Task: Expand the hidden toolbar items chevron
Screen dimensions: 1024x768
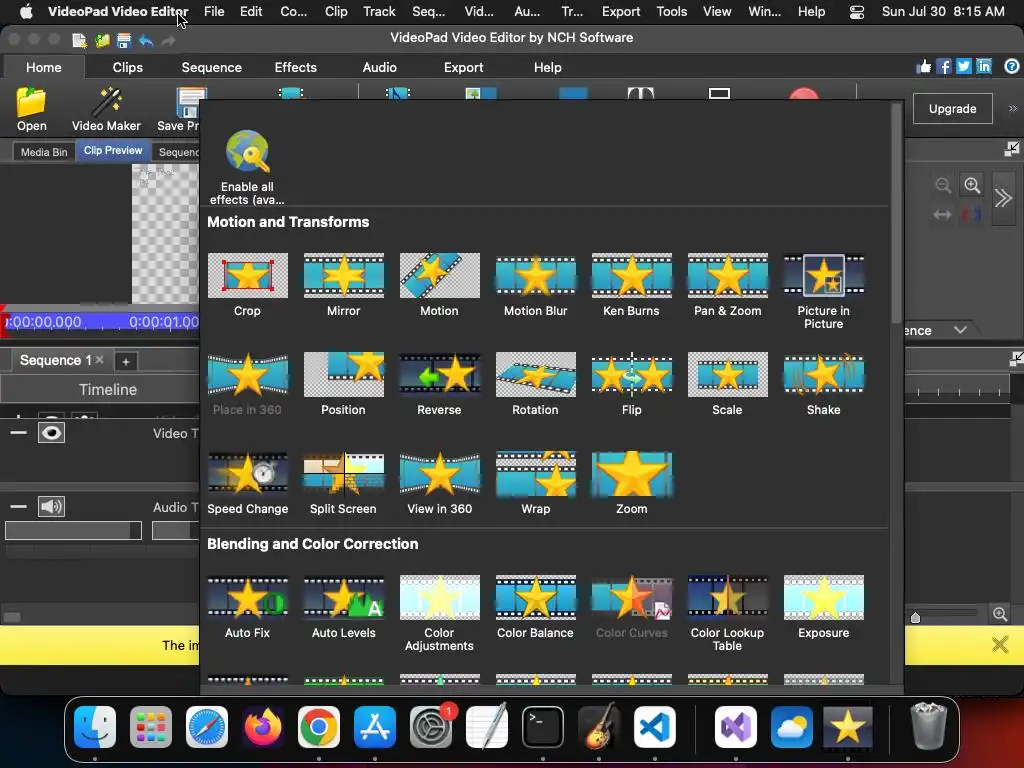Action: tap(1012, 108)
